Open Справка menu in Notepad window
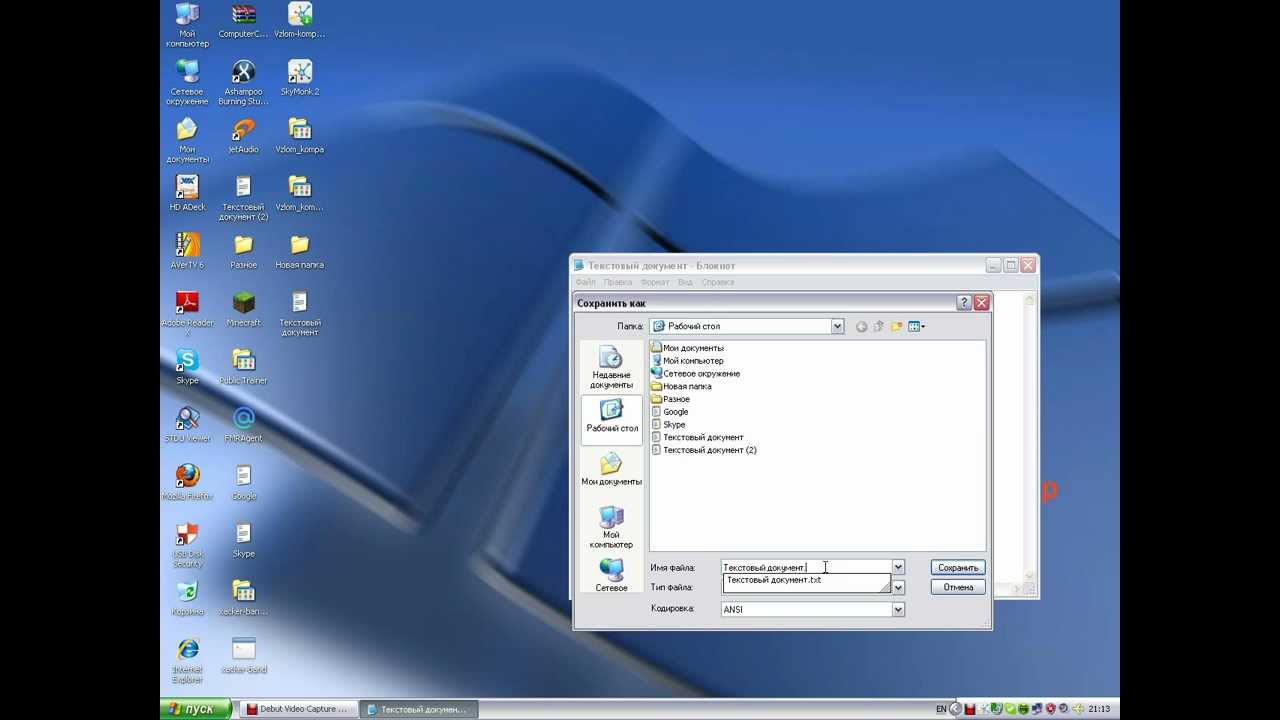The image size is (1280, 720). click(x=718, y=283)
